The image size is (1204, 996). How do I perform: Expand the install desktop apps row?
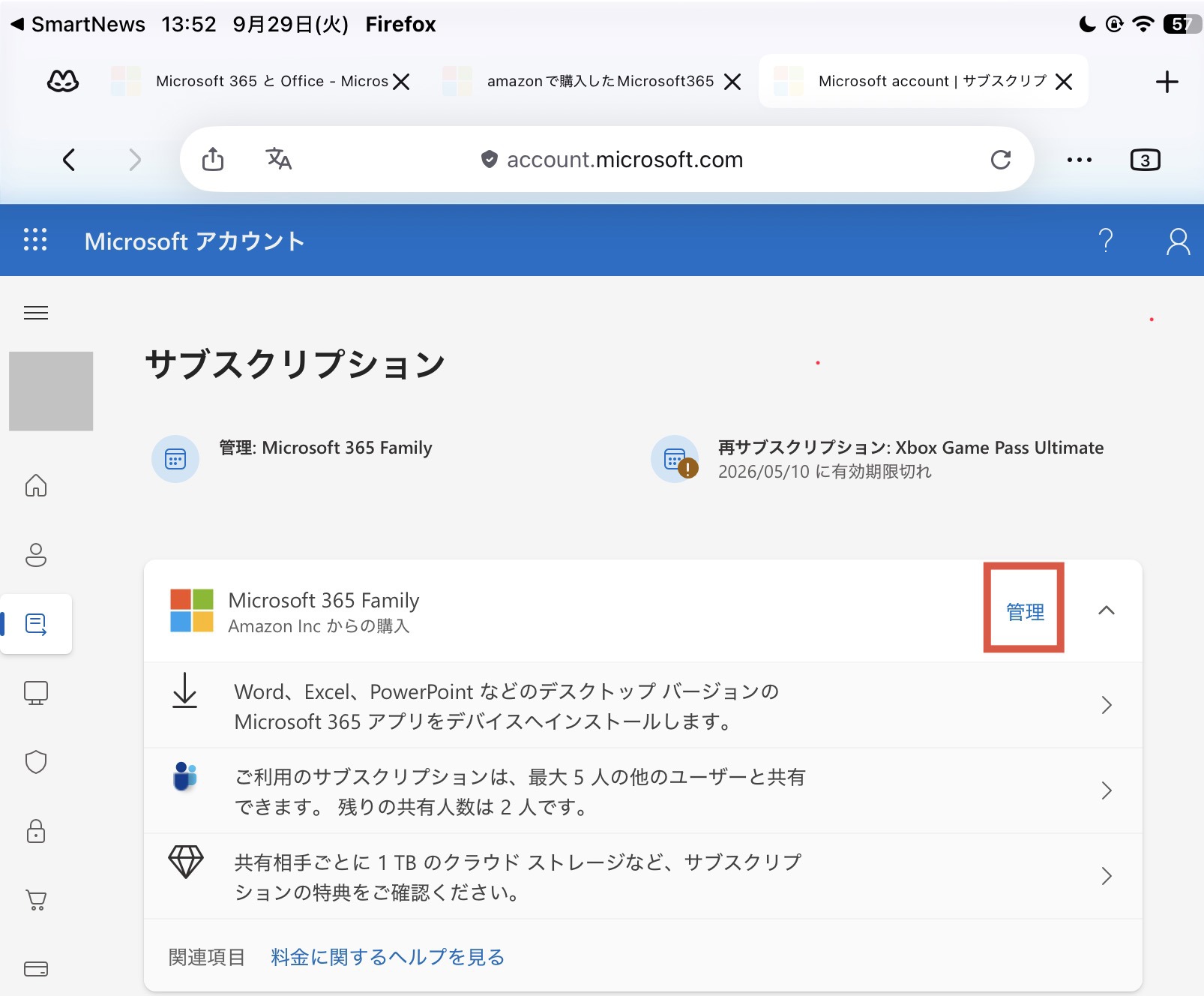coord(643,705)
